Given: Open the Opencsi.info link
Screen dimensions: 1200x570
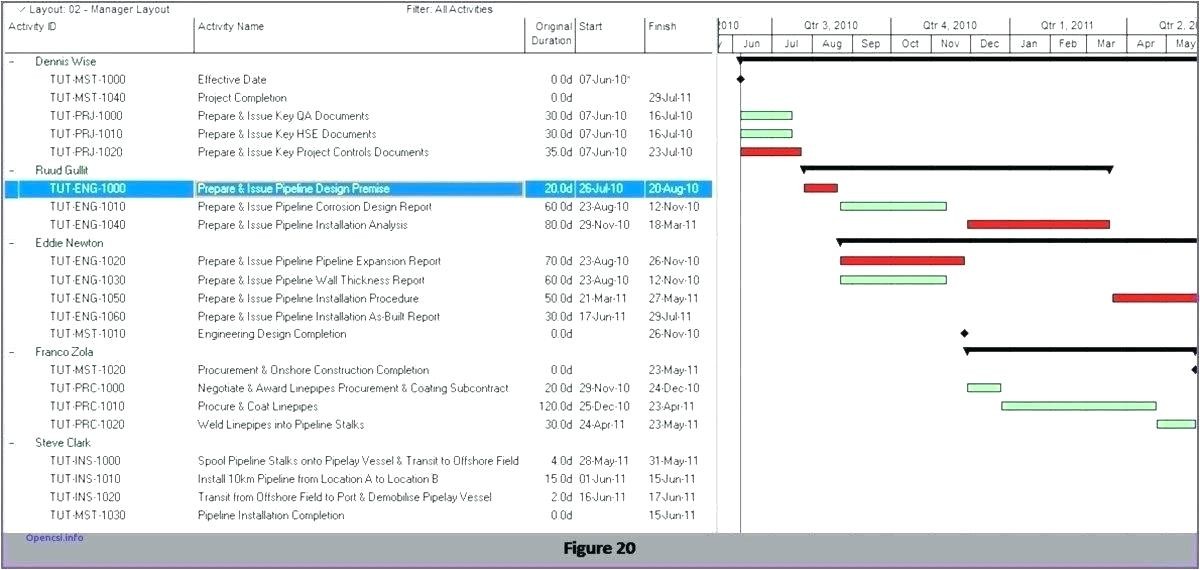Looking at the screenshot, I should pyautogui.click(x=55, y=538).
